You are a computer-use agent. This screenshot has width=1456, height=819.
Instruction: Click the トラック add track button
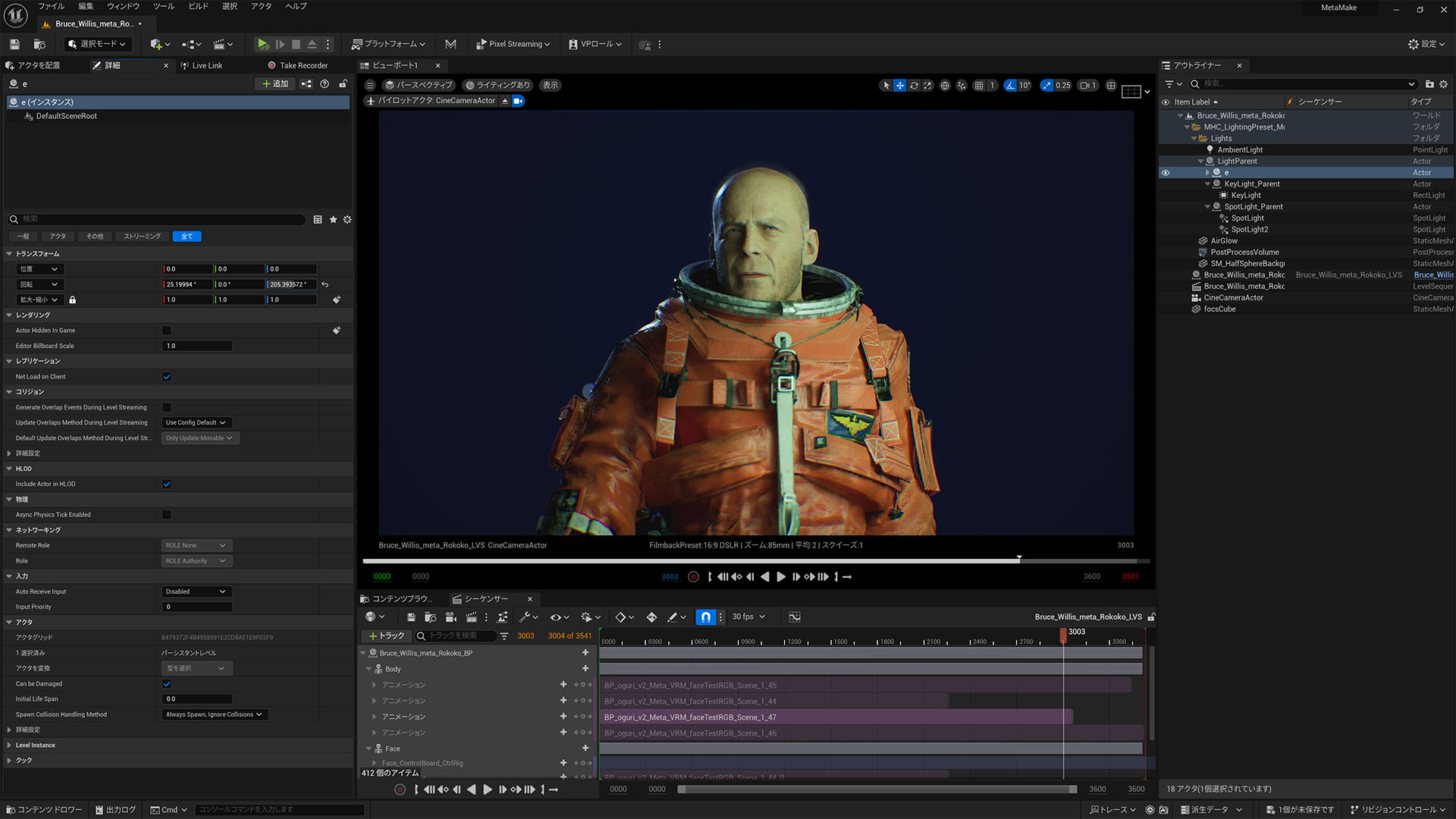tap(386, 635)
